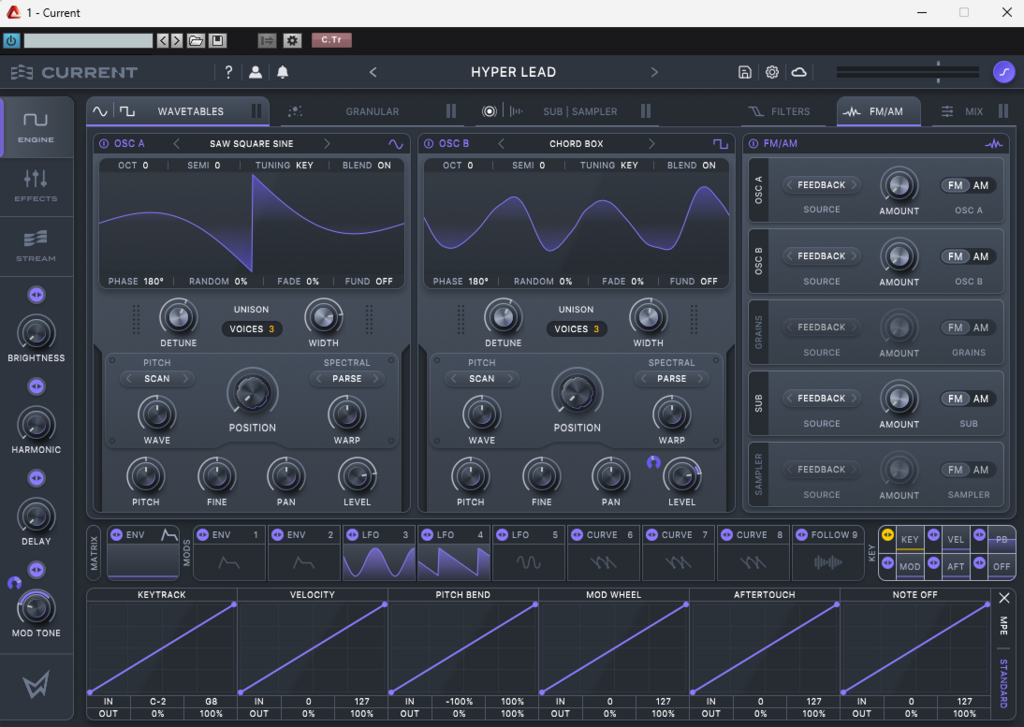Image resolution: width=1024 pixels, height=727 pixels.
Task: Click the sub oscillator circle icon
Action: coord(489,111)
